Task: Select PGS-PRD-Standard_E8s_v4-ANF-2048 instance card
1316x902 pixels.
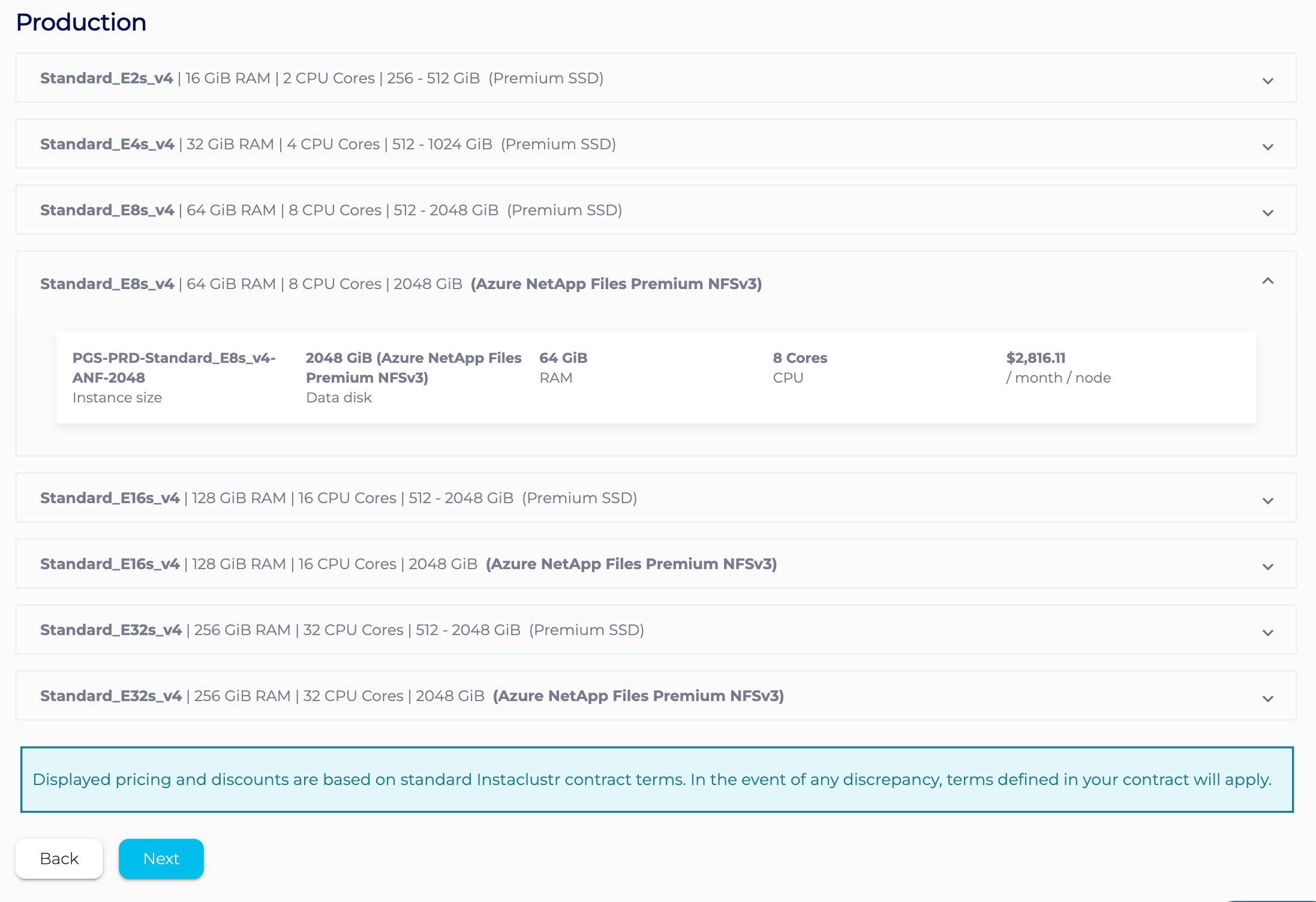Action: [174, 368]
